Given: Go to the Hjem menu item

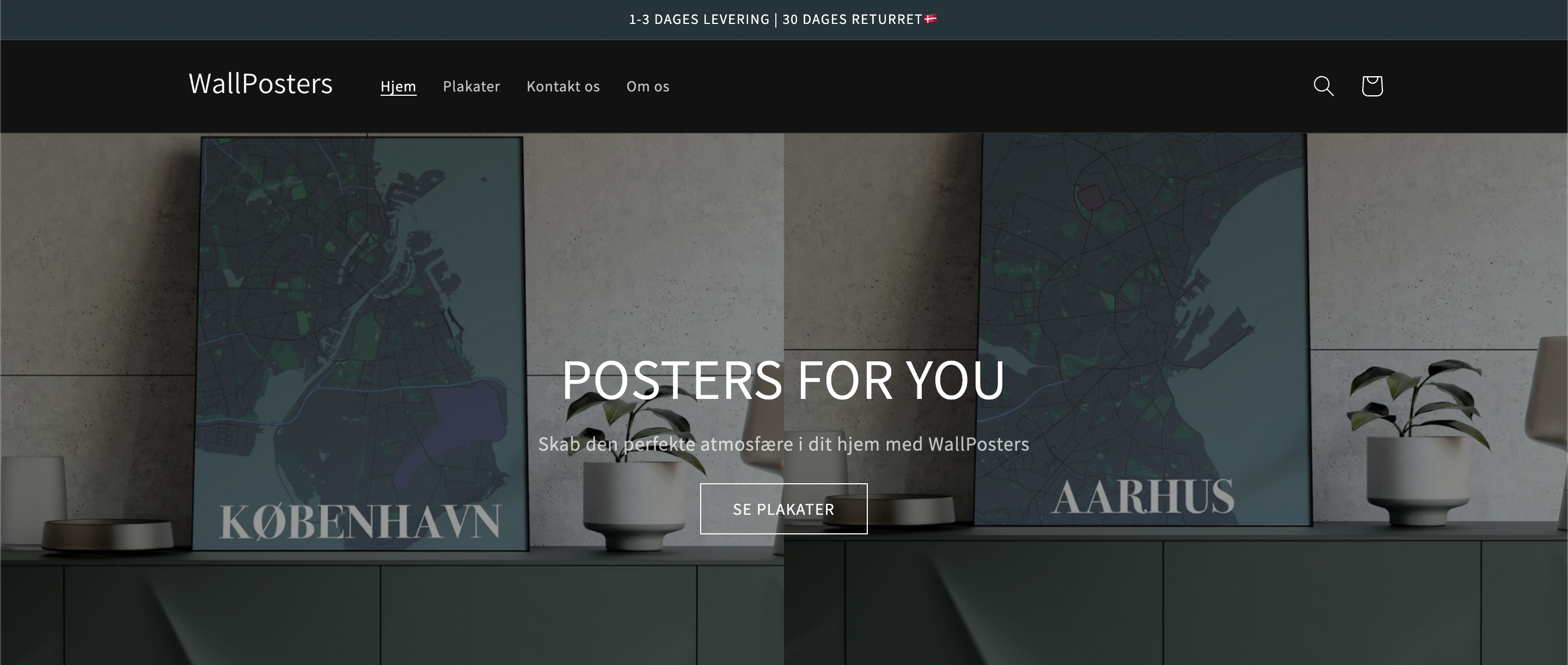Looking at the screenshot, I should (398, 87).
